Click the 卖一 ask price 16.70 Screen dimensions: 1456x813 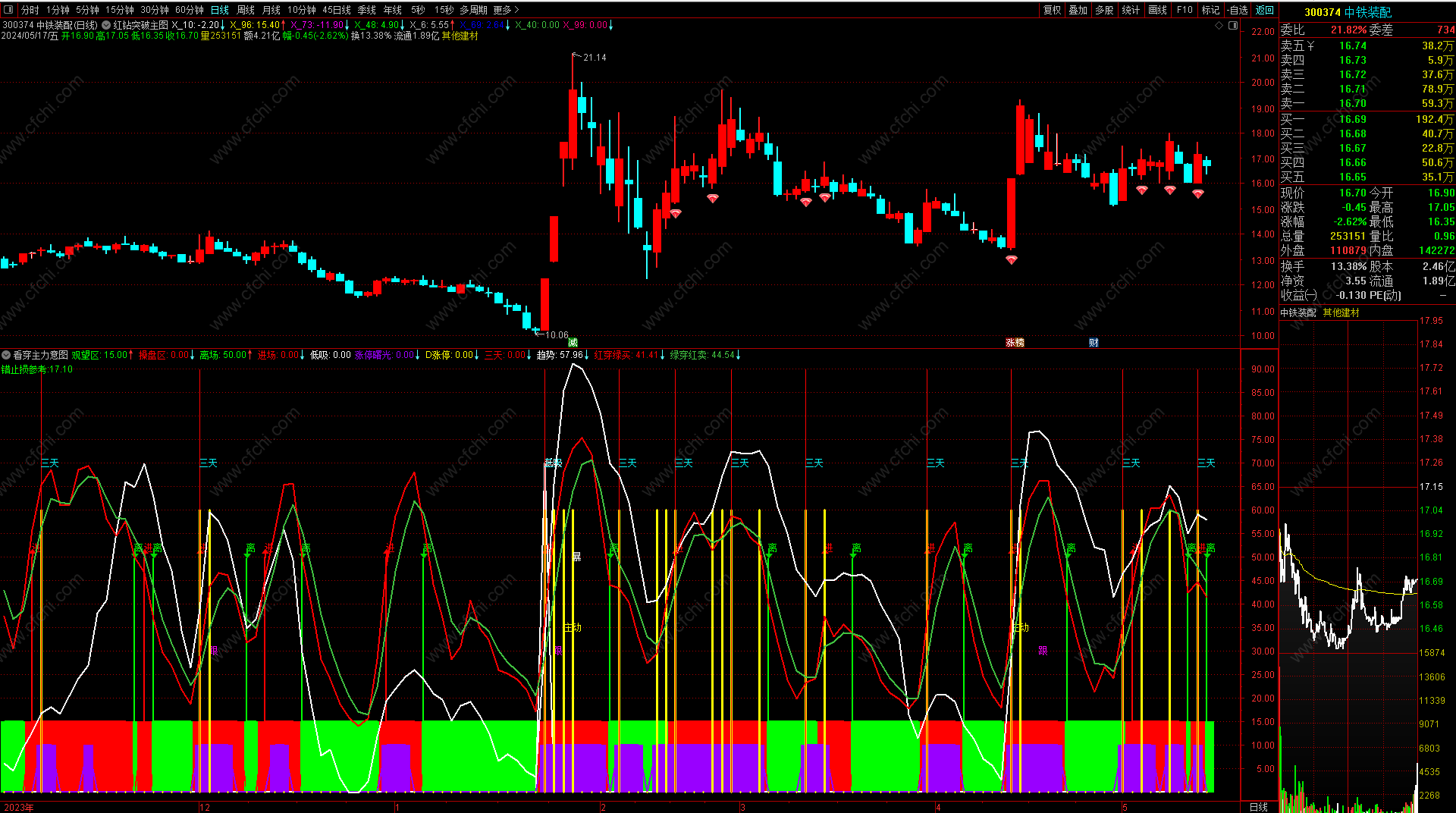pos(1352,103)
